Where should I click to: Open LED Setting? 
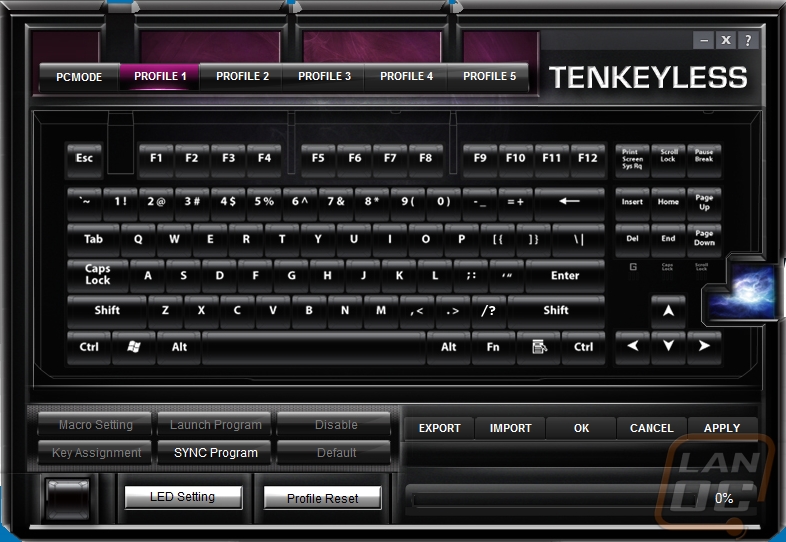click(x=183, y=497)
